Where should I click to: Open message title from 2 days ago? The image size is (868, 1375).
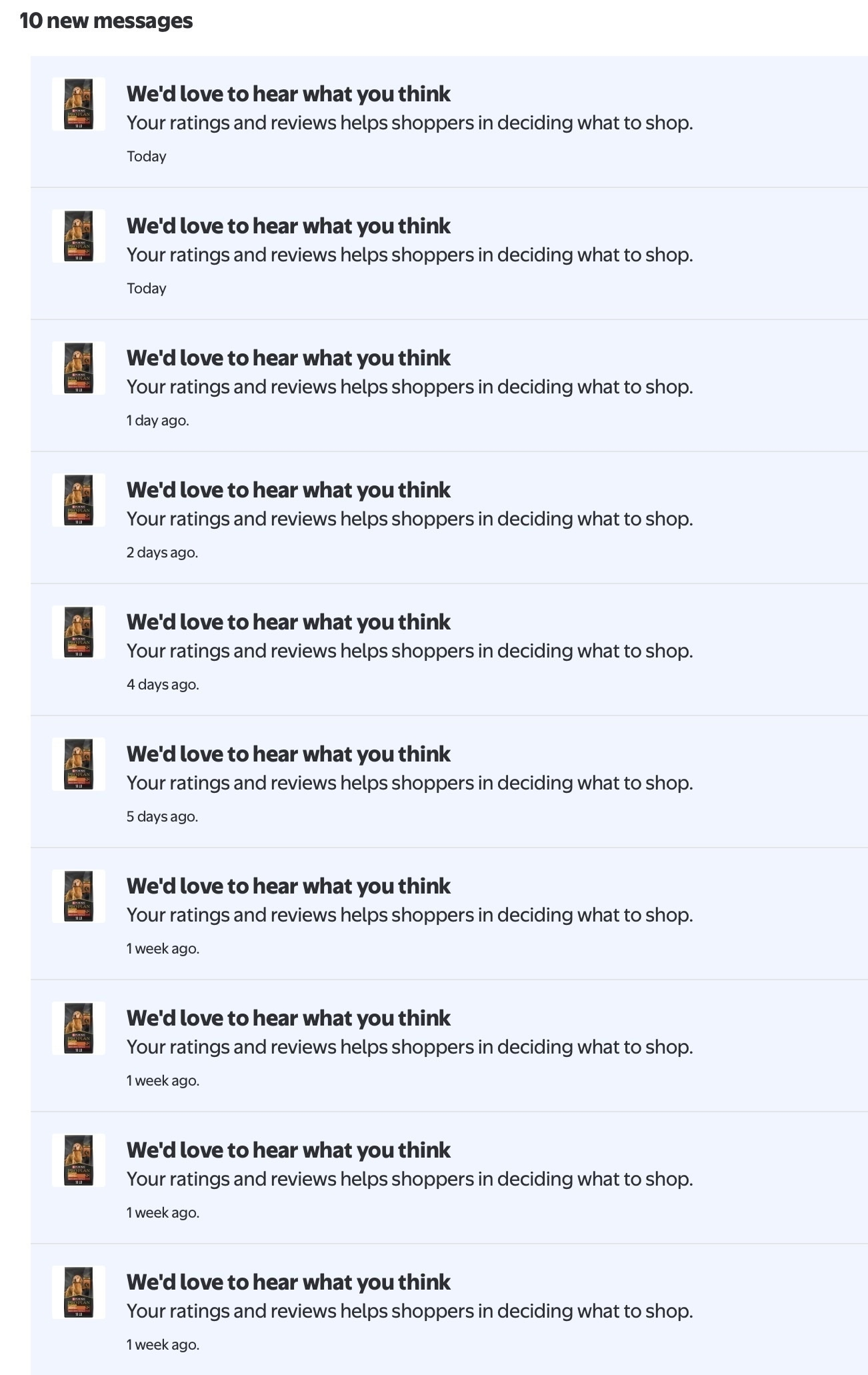pos(289,490)
